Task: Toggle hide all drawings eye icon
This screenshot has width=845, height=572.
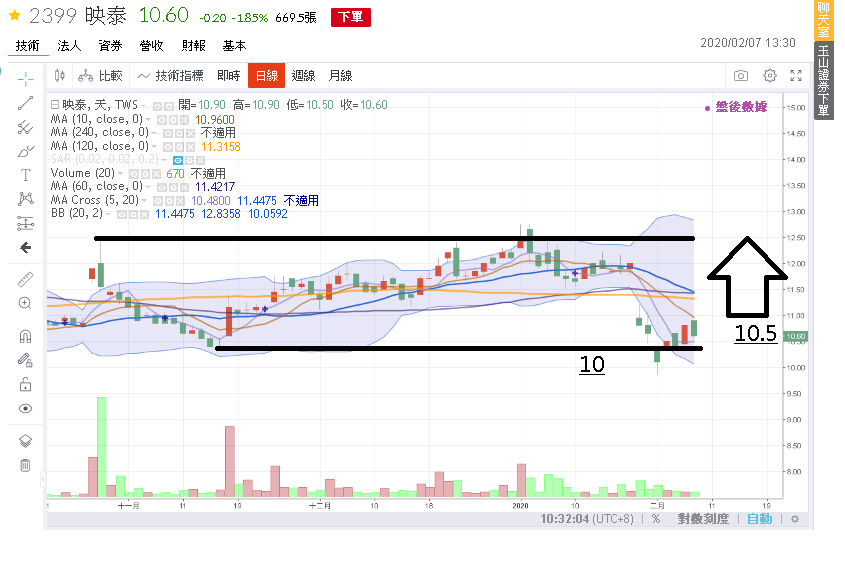Action: pos(25,408)
